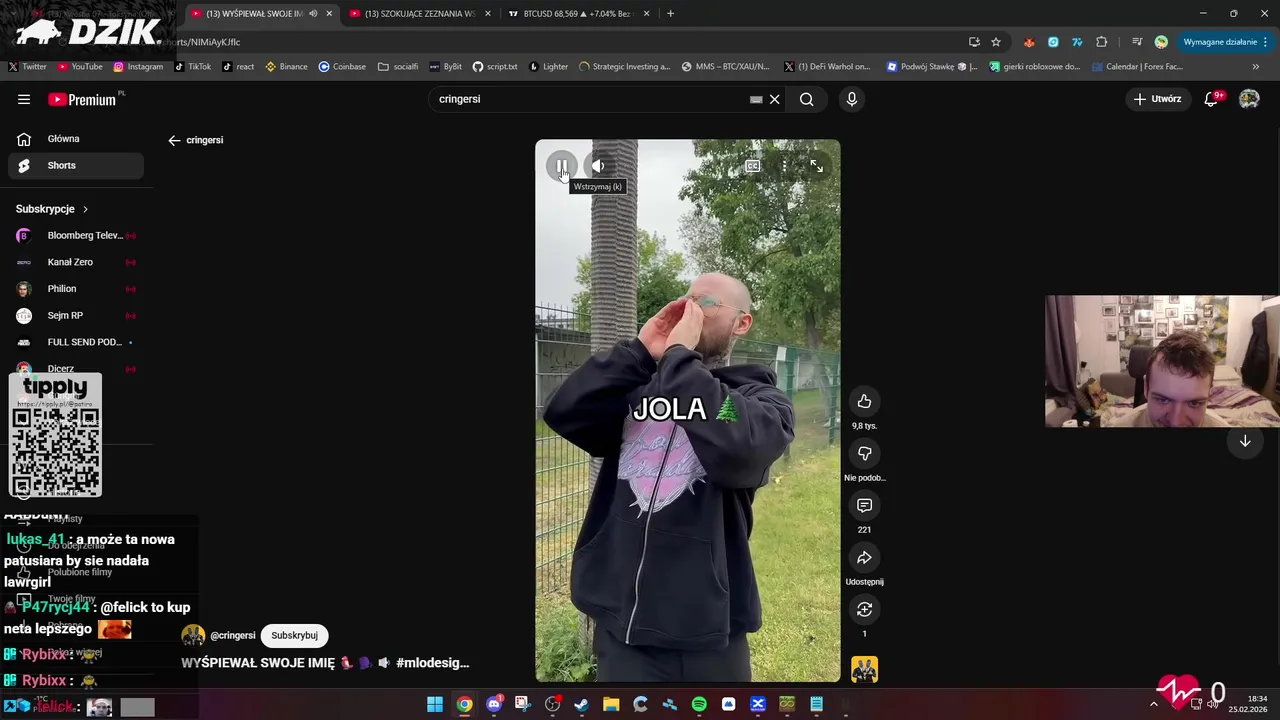Start voice search with the microphone
The width and height of the screenshot is (1280, 720).
tap(852, 99)
